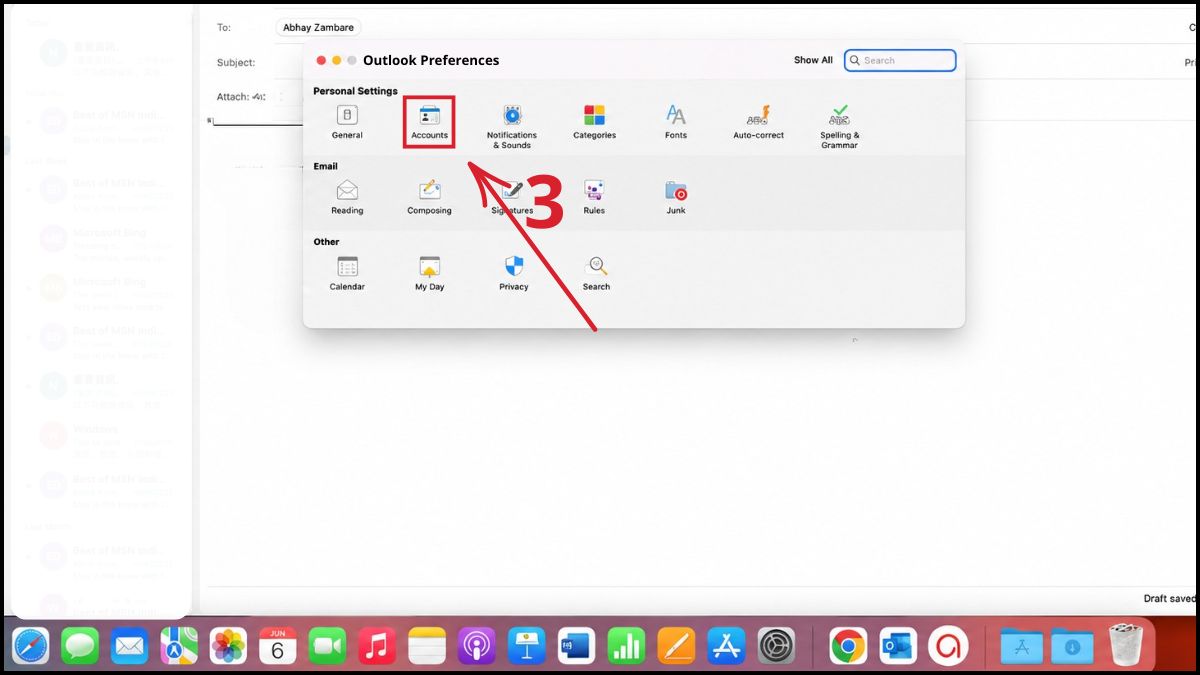Open FaceTime from the Dock
This screenshot has height=675, width=1200.
(327, 646)
